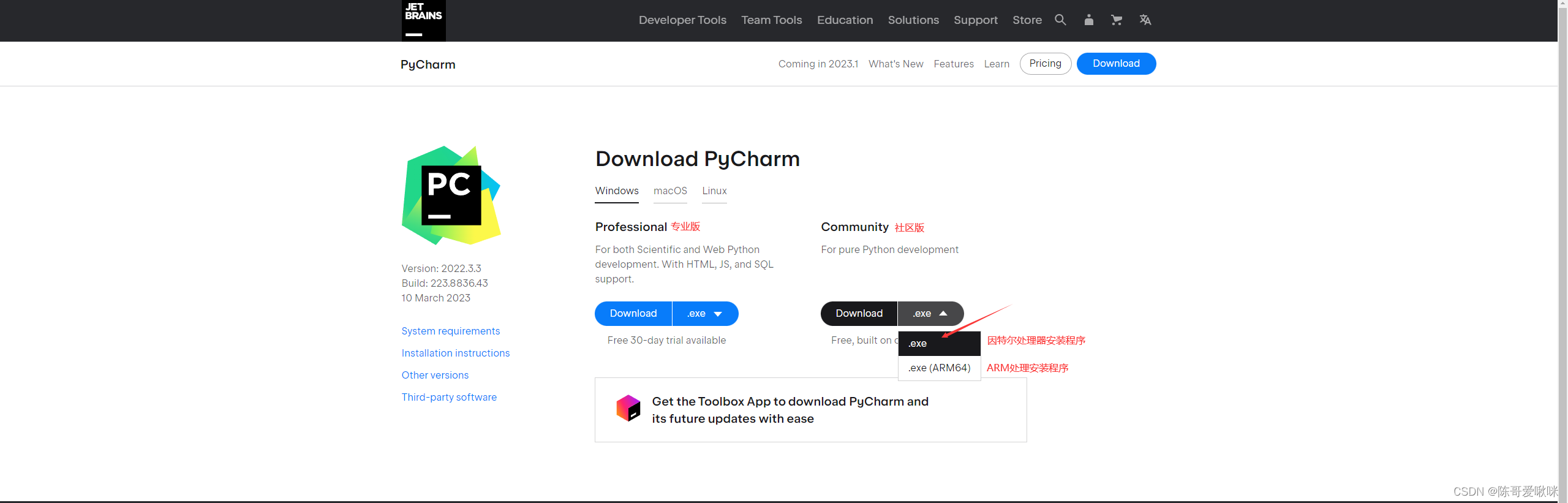1568x503 pixels.
Task: Click the Professional edition heading
Action: pyautogui.click(x=631, y=227)
